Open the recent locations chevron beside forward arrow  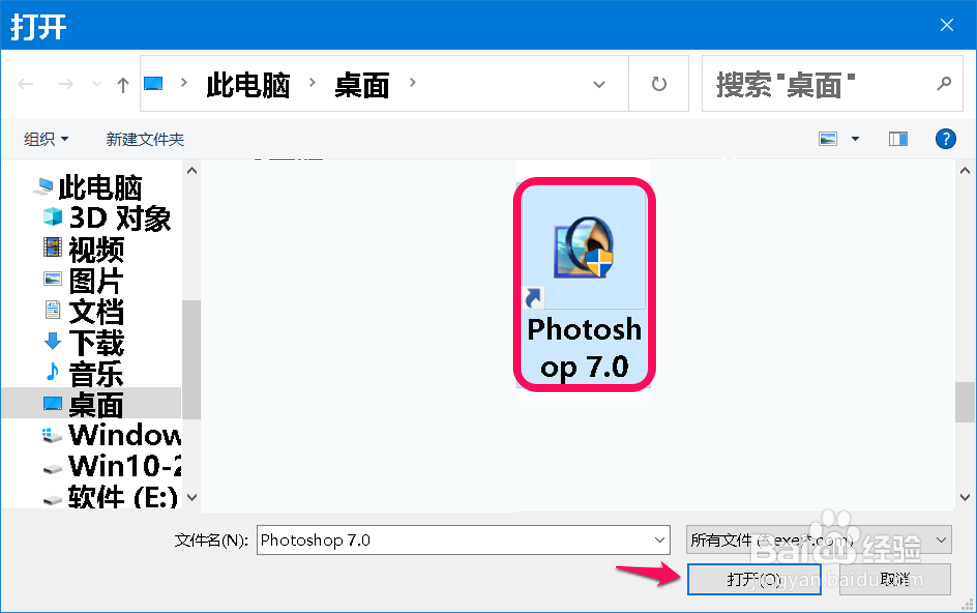(96, 83)
